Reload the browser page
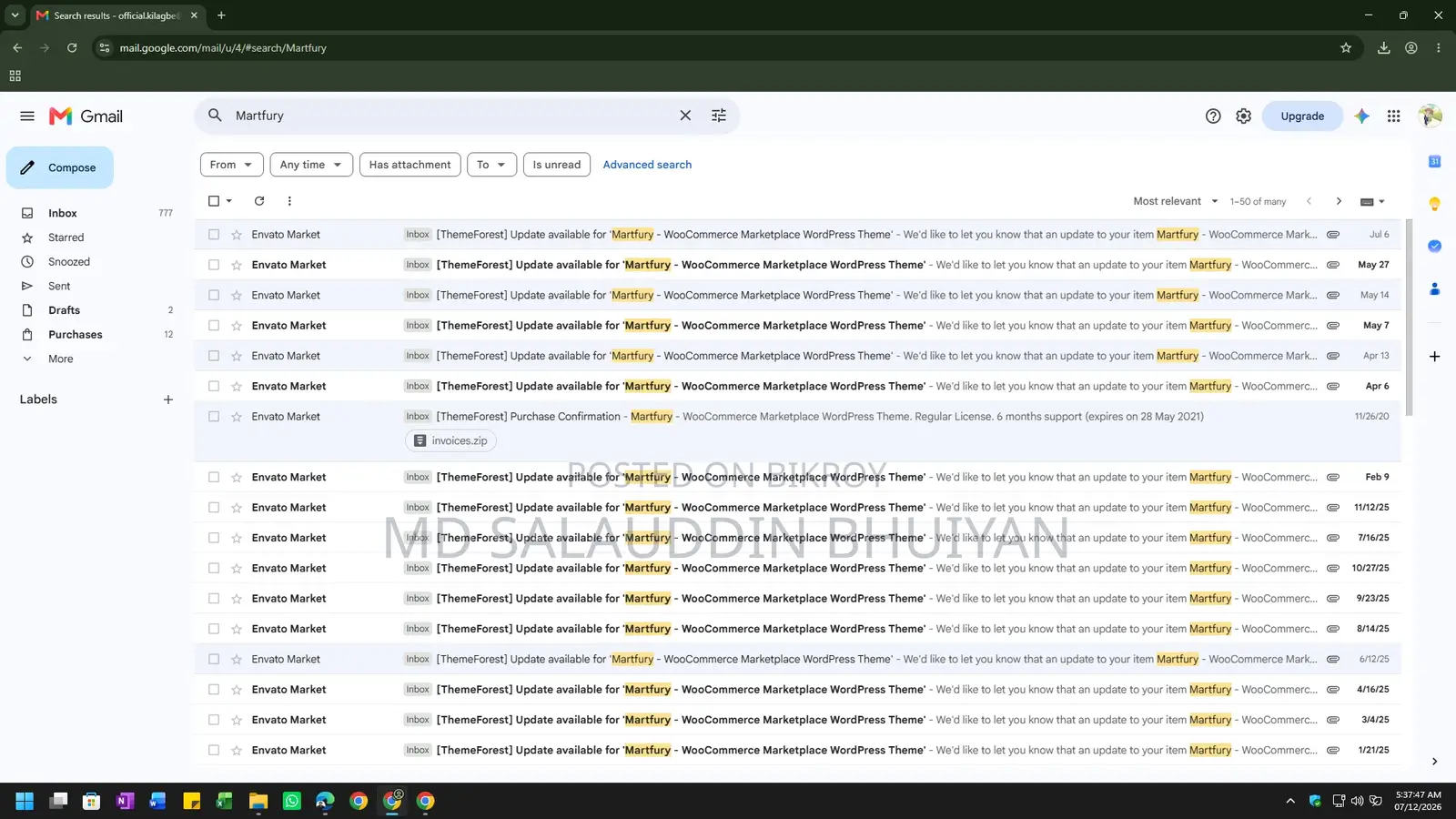 tap(72, 48)
